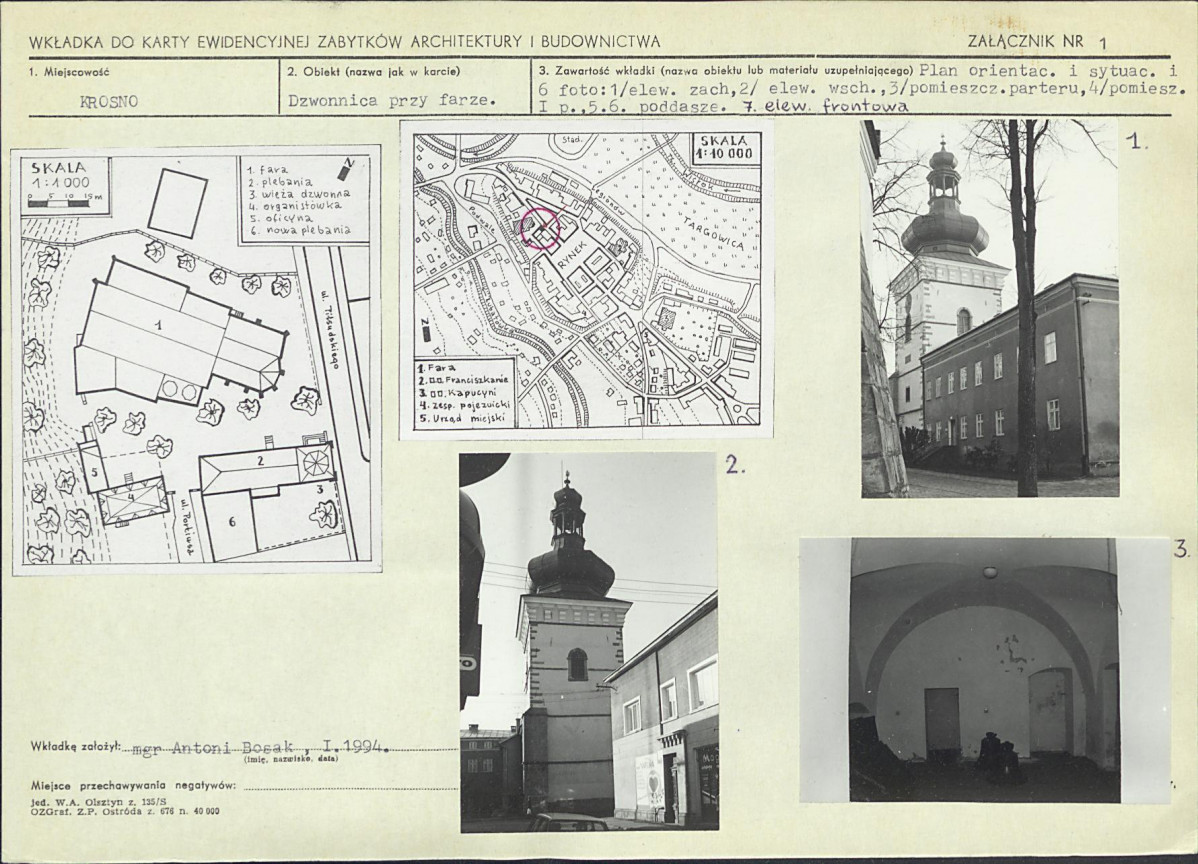Click photo 1 of west elevation tower
The image size is (1198, 864).
(x=990, y=309)
